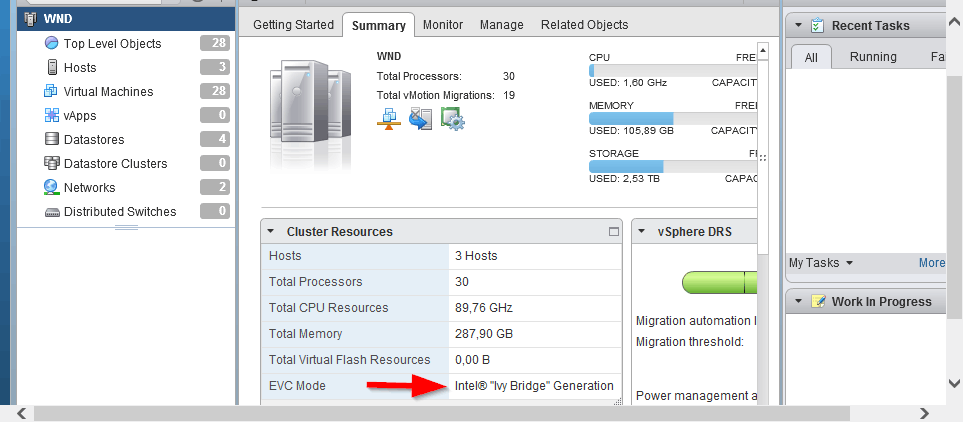Click the DRS balance scale icon

coord(388,119)
